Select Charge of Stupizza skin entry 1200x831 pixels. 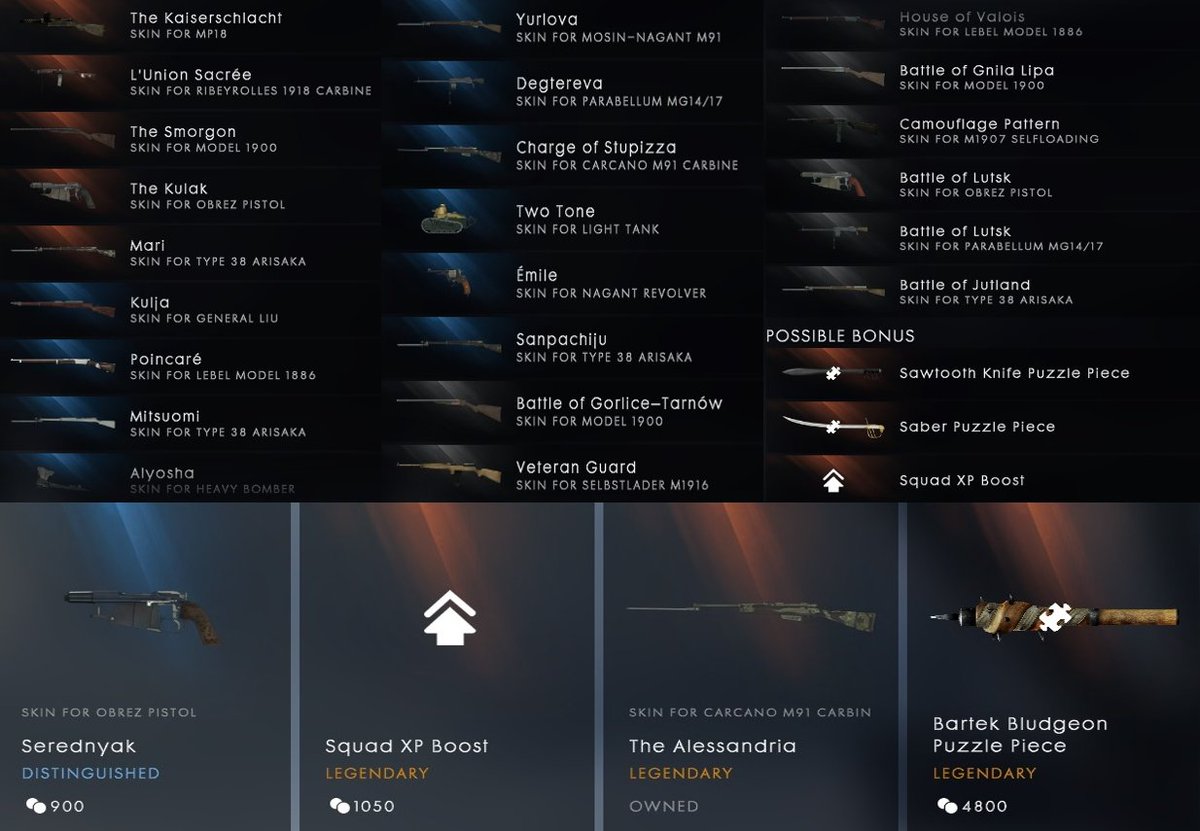pyautogui.click(x=572, y=156)
